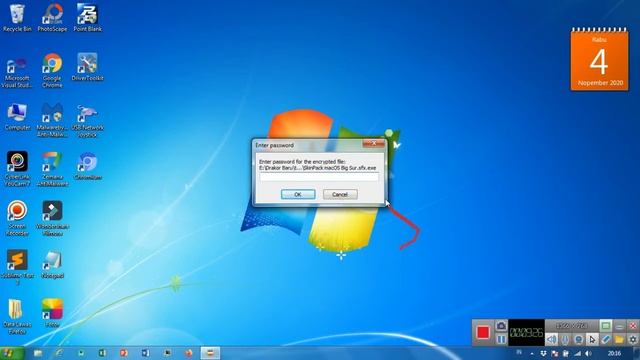Open the drawing pen tool in recorder
This screenshot has width=640, height=360.
pos(606,339)
